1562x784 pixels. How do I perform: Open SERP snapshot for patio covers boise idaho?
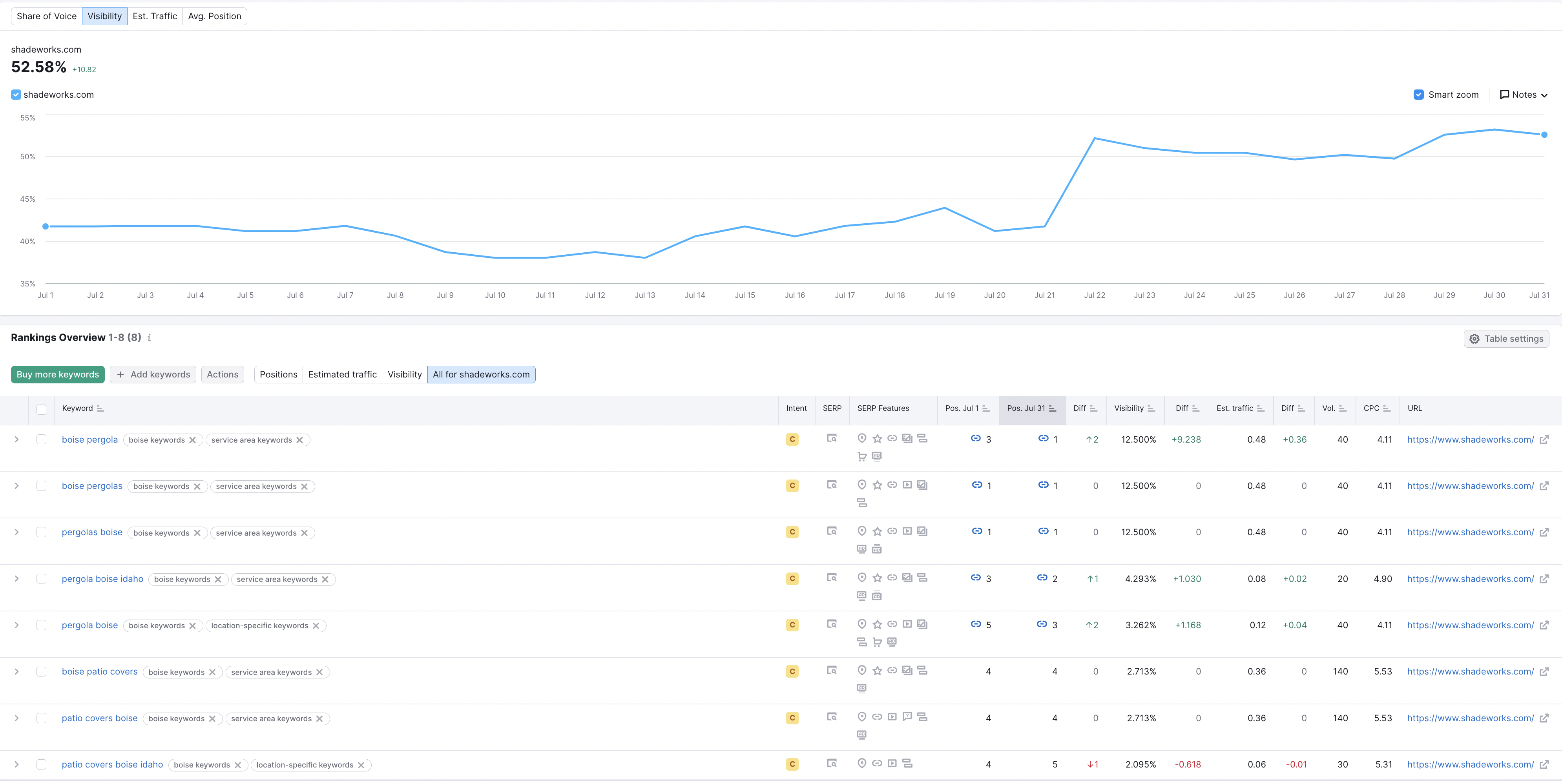832,763
